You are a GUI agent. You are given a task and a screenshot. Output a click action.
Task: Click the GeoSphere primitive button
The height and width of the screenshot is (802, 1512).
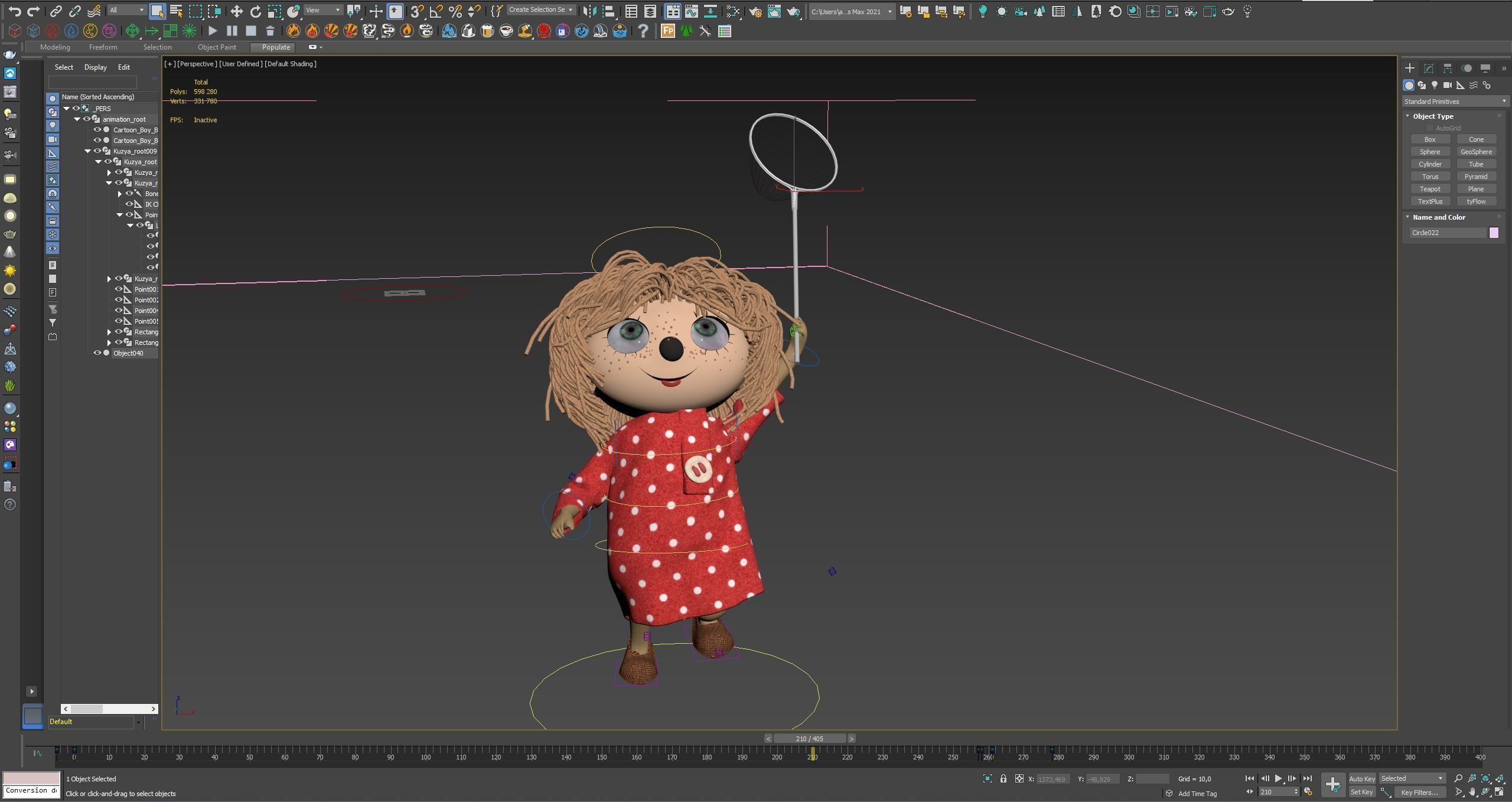click(x=1476, y=152)
